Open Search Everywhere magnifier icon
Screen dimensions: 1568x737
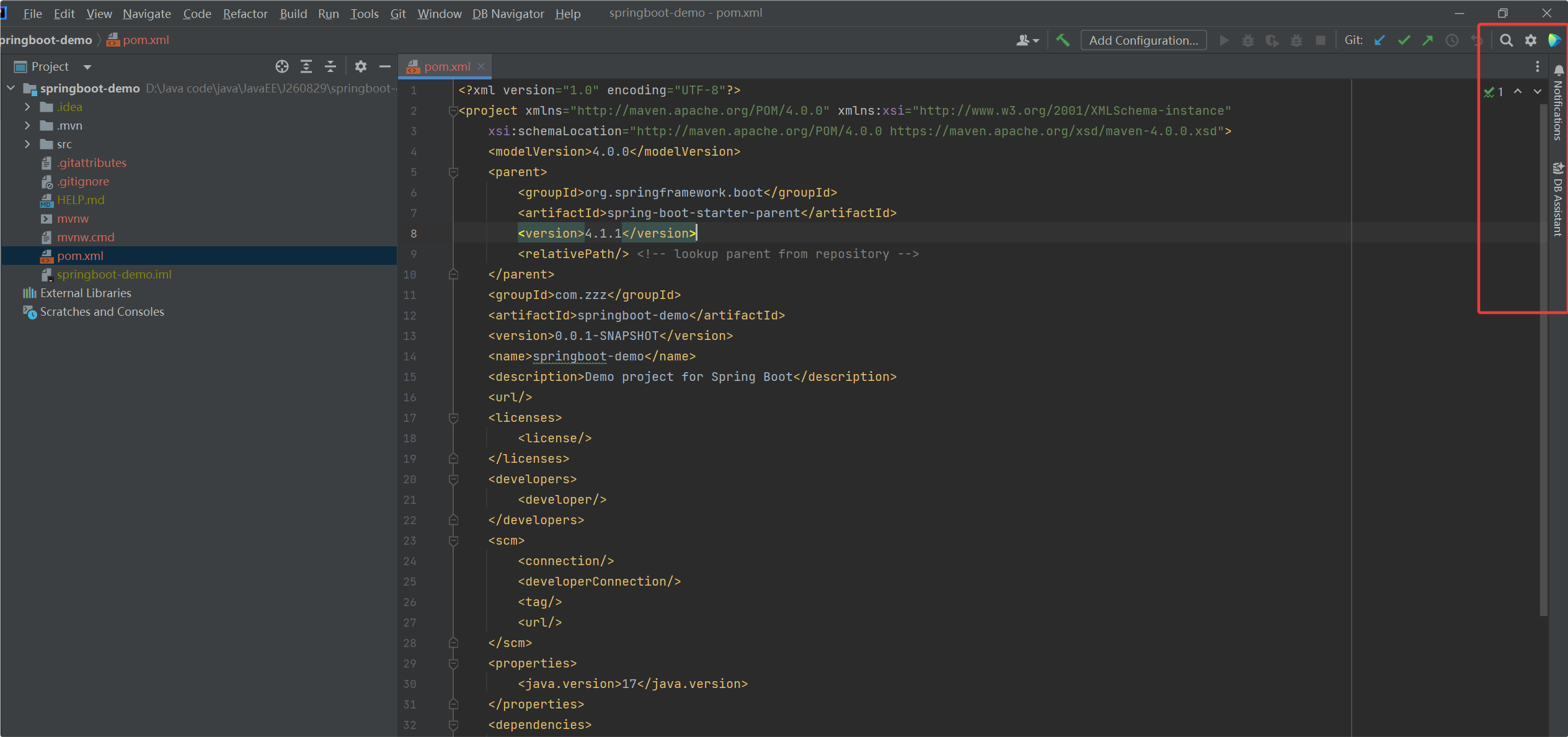point(1506,40)
